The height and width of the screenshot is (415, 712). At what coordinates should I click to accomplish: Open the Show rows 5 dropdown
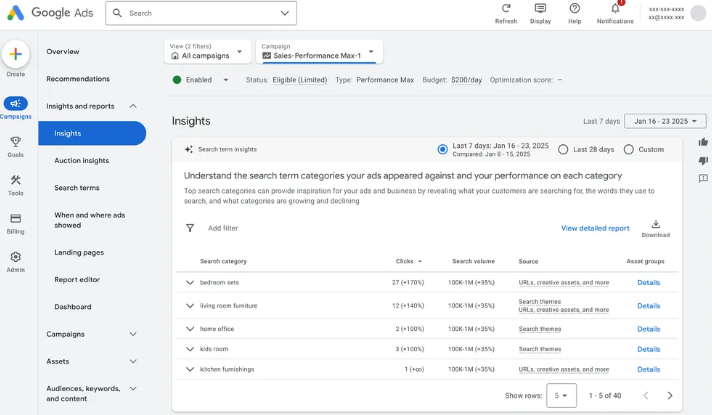[561, 395]
